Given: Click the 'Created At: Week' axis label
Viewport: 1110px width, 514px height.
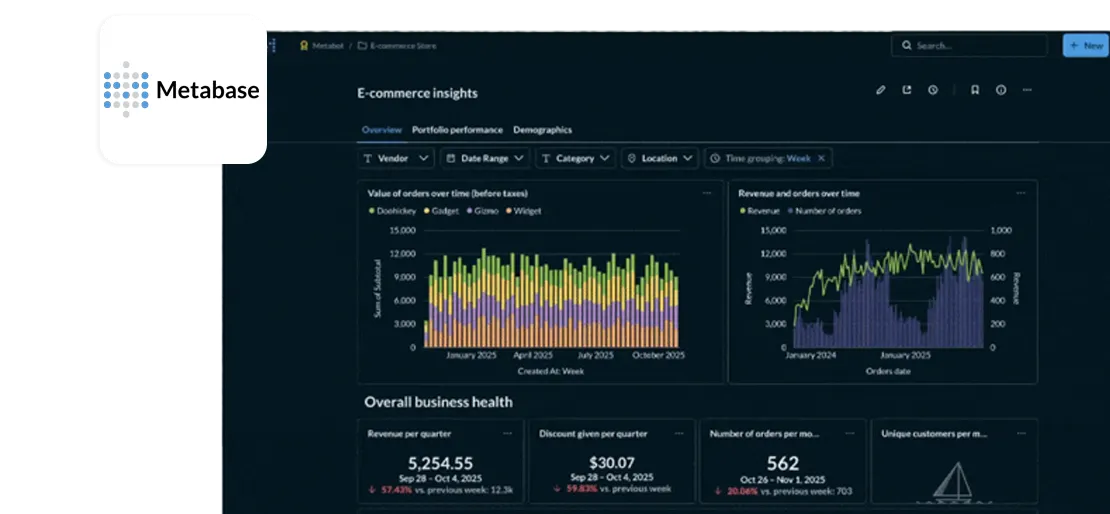Looking at the screenshot, I should (550, 371).
